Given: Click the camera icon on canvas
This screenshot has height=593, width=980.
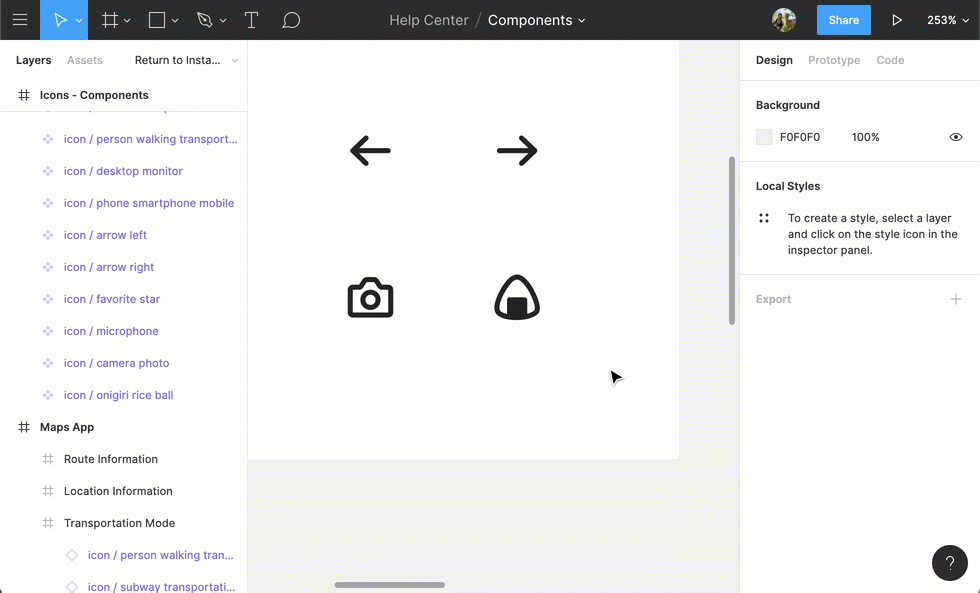Looking at the screenshot, I should (x=371, y=297).
